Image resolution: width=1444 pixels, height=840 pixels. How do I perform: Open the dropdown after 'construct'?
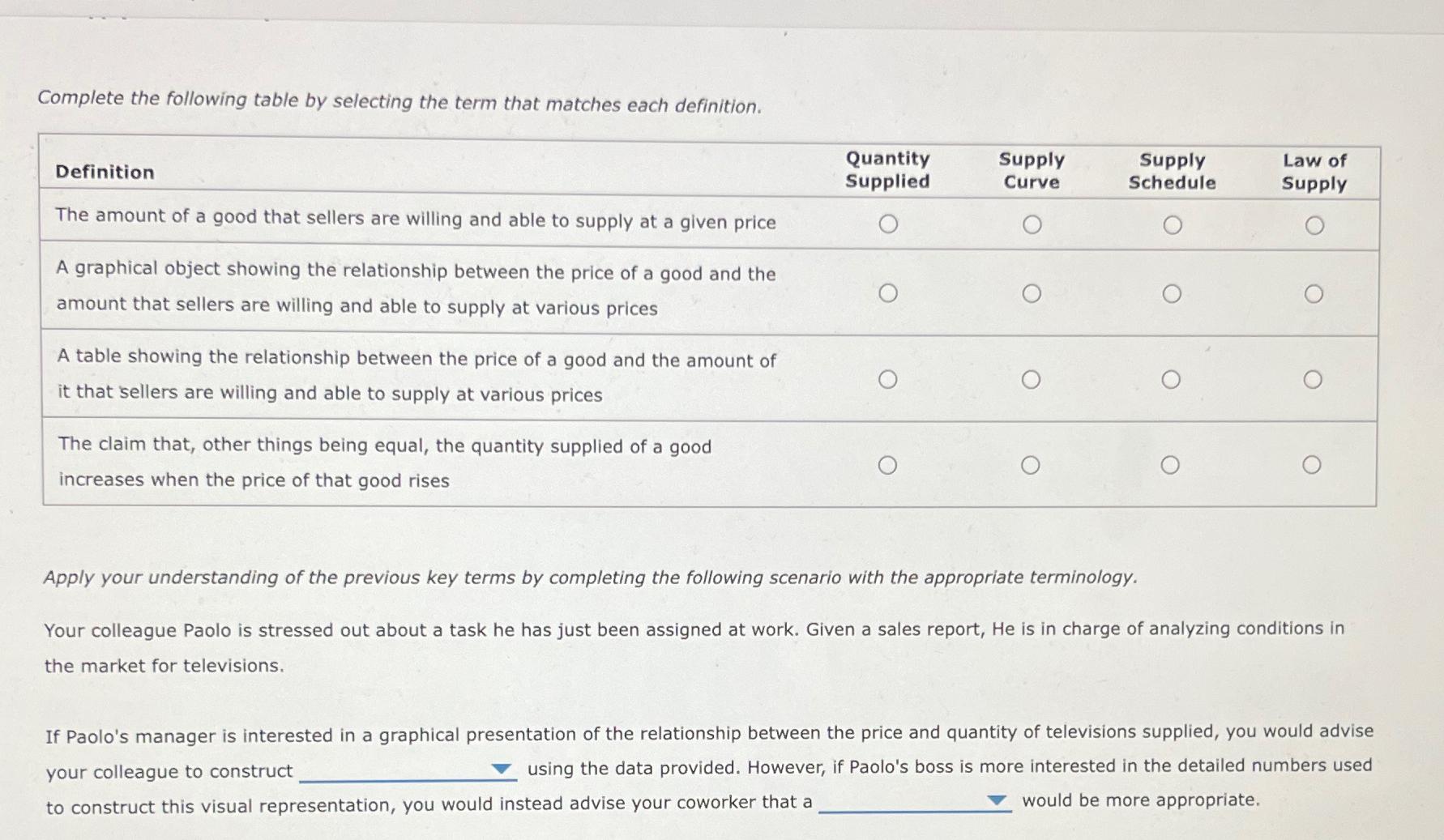tap(502, 770)
